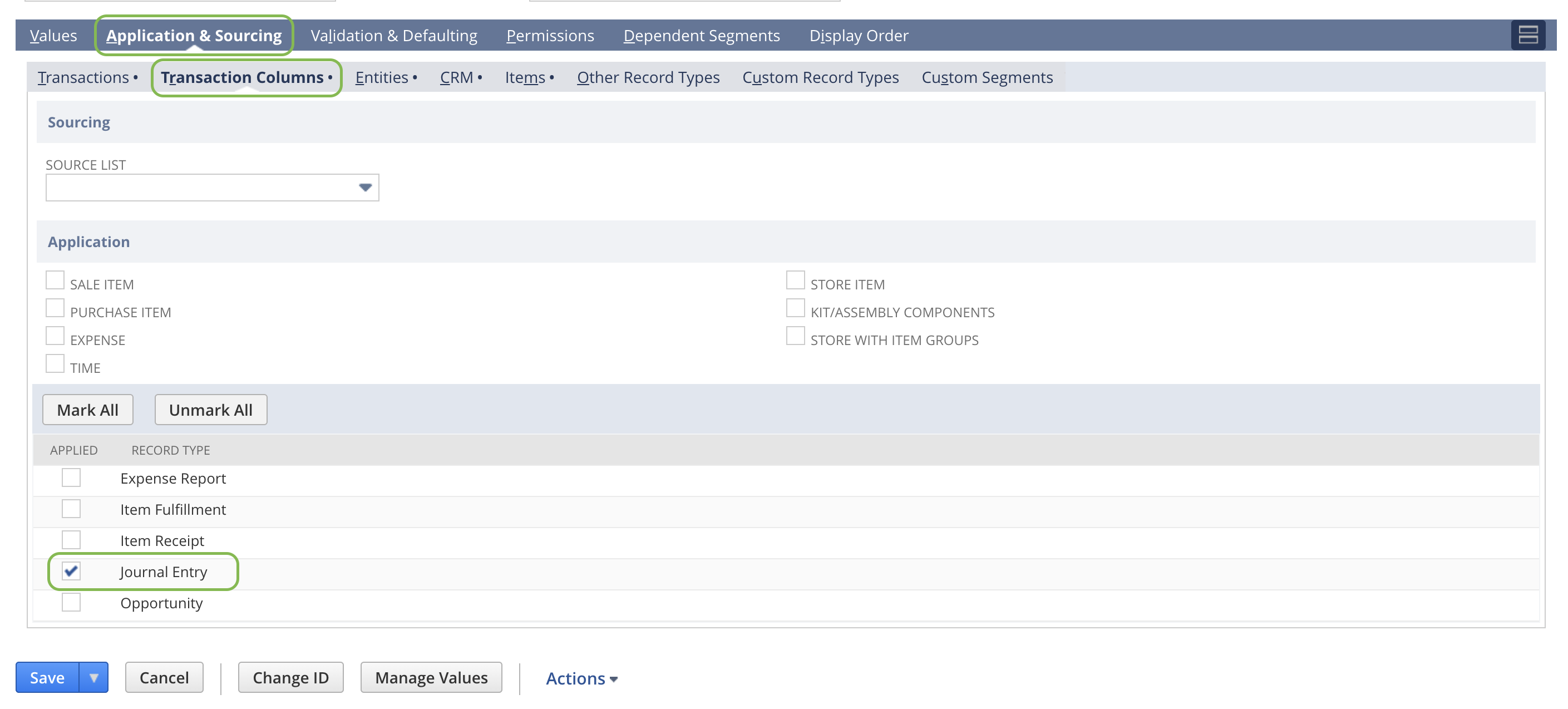Open the Save button dropdown arrow
This screenshot has height=709, width=1568.
click(x=93, y=677)
